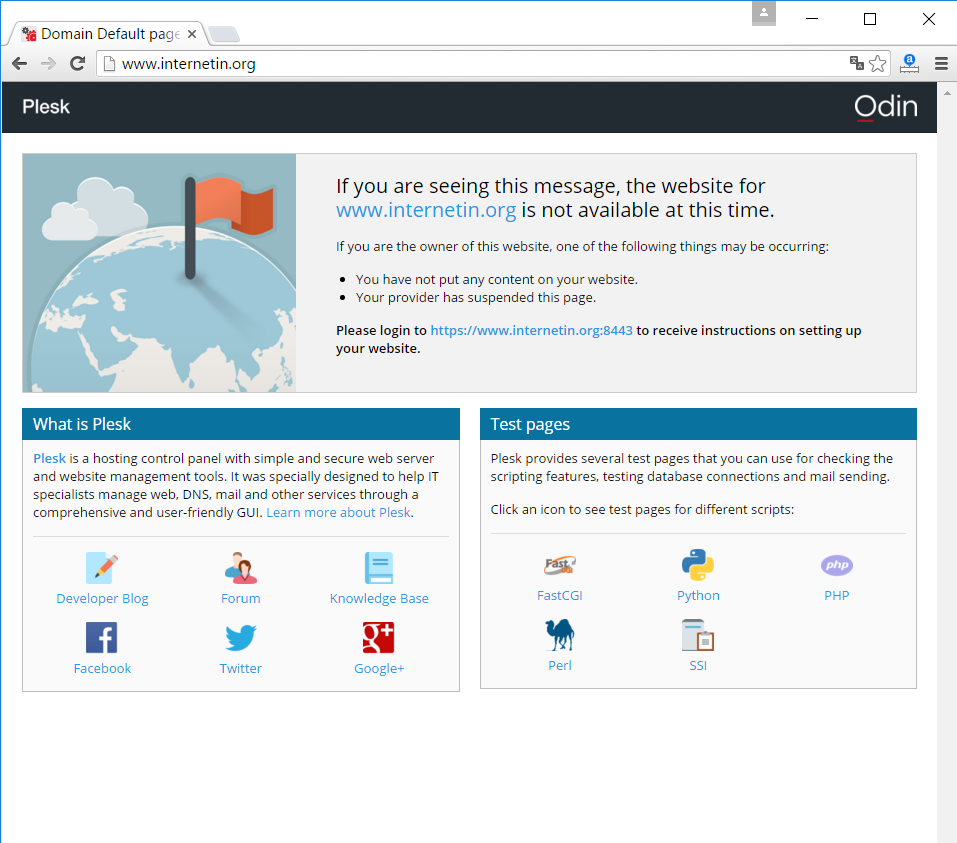This screenshot has width=957, height=843.
Task: Open the Twitter bird icon
Action: (x=240, y=638)
